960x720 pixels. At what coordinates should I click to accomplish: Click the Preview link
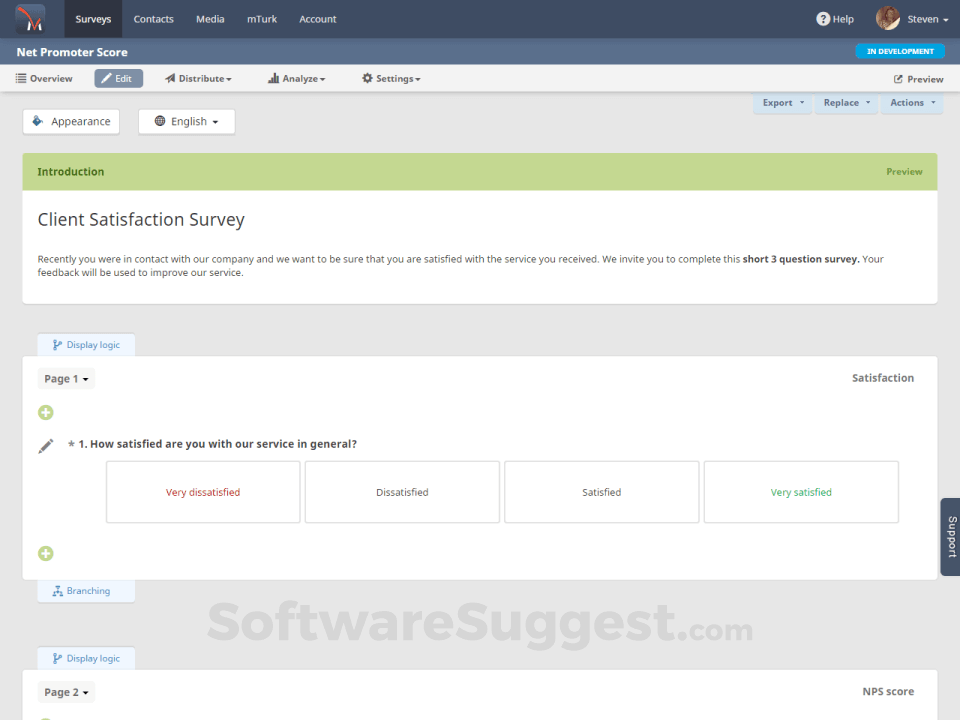coord(918,78)
